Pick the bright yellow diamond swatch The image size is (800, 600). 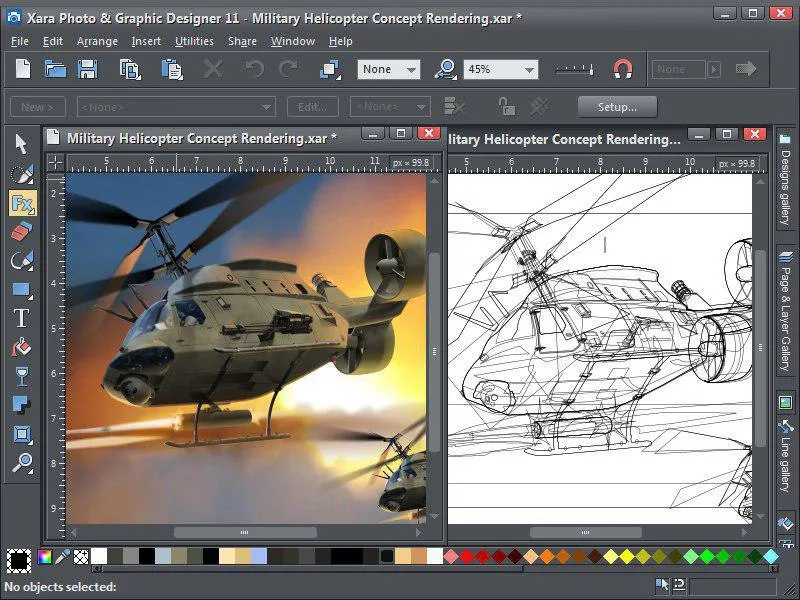point(627,556)
